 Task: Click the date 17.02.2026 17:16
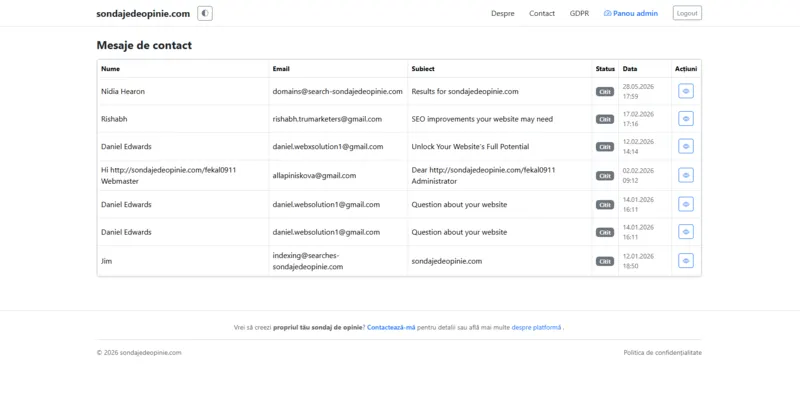click(x=638, y=119)
